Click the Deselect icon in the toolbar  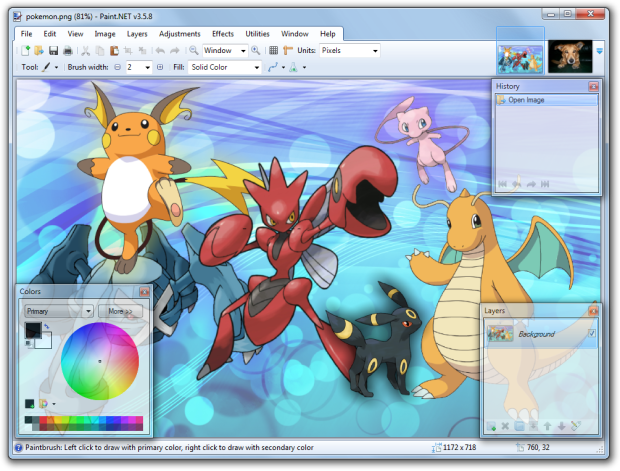pos(142,50)
